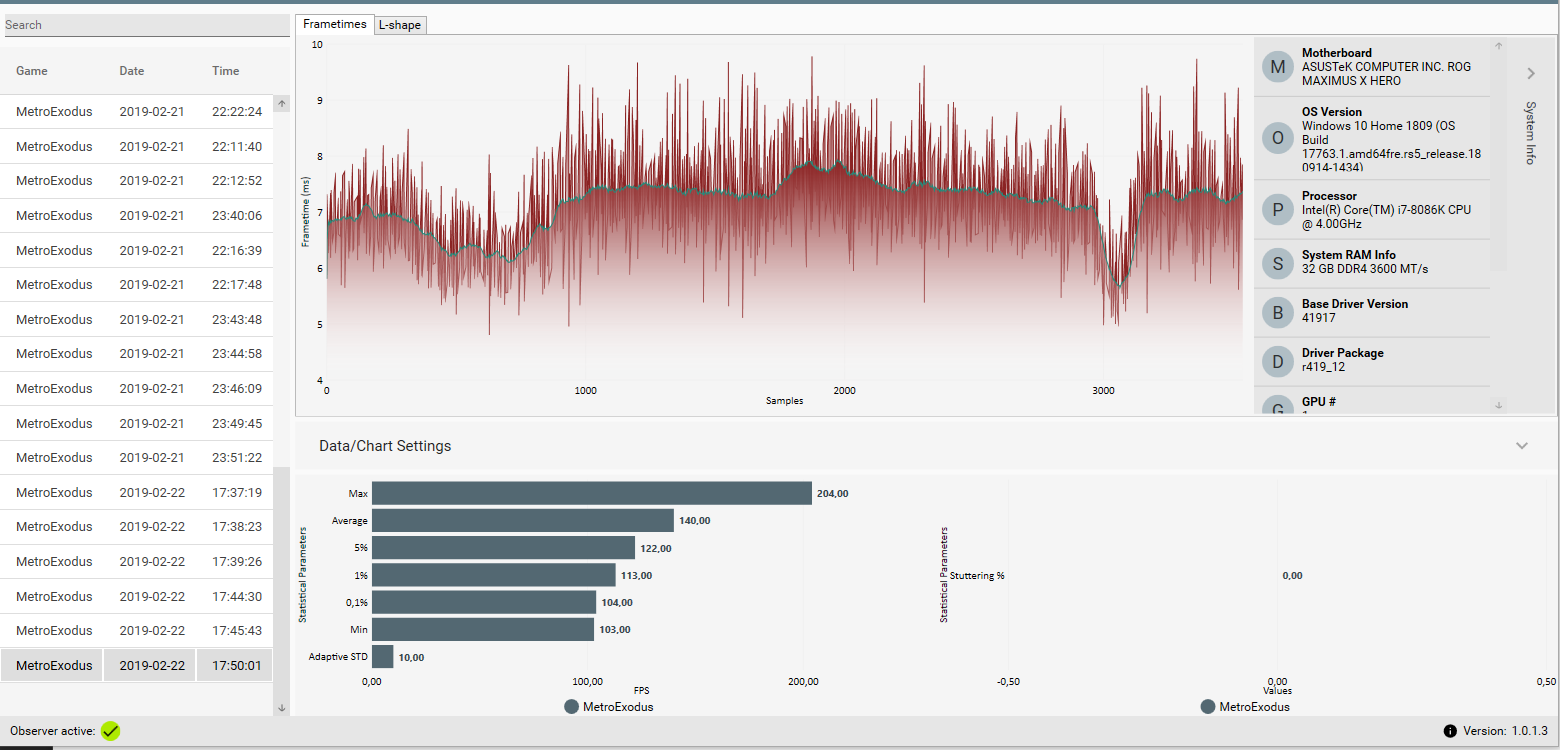
Task: Click the record list scroll down arrow
Action: click(x=282, y=707)
